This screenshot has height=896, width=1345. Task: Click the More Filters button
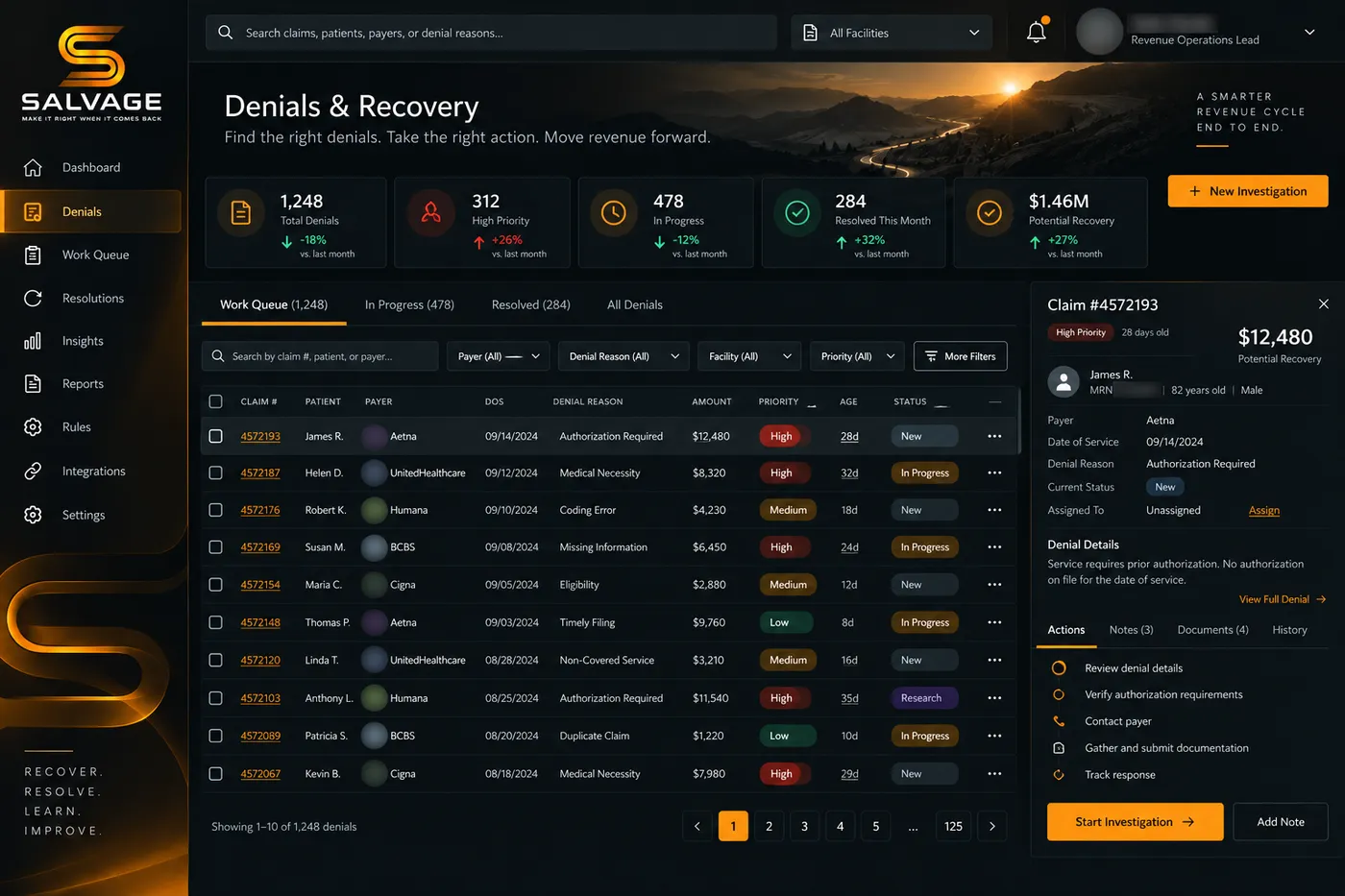click(960, 356)
